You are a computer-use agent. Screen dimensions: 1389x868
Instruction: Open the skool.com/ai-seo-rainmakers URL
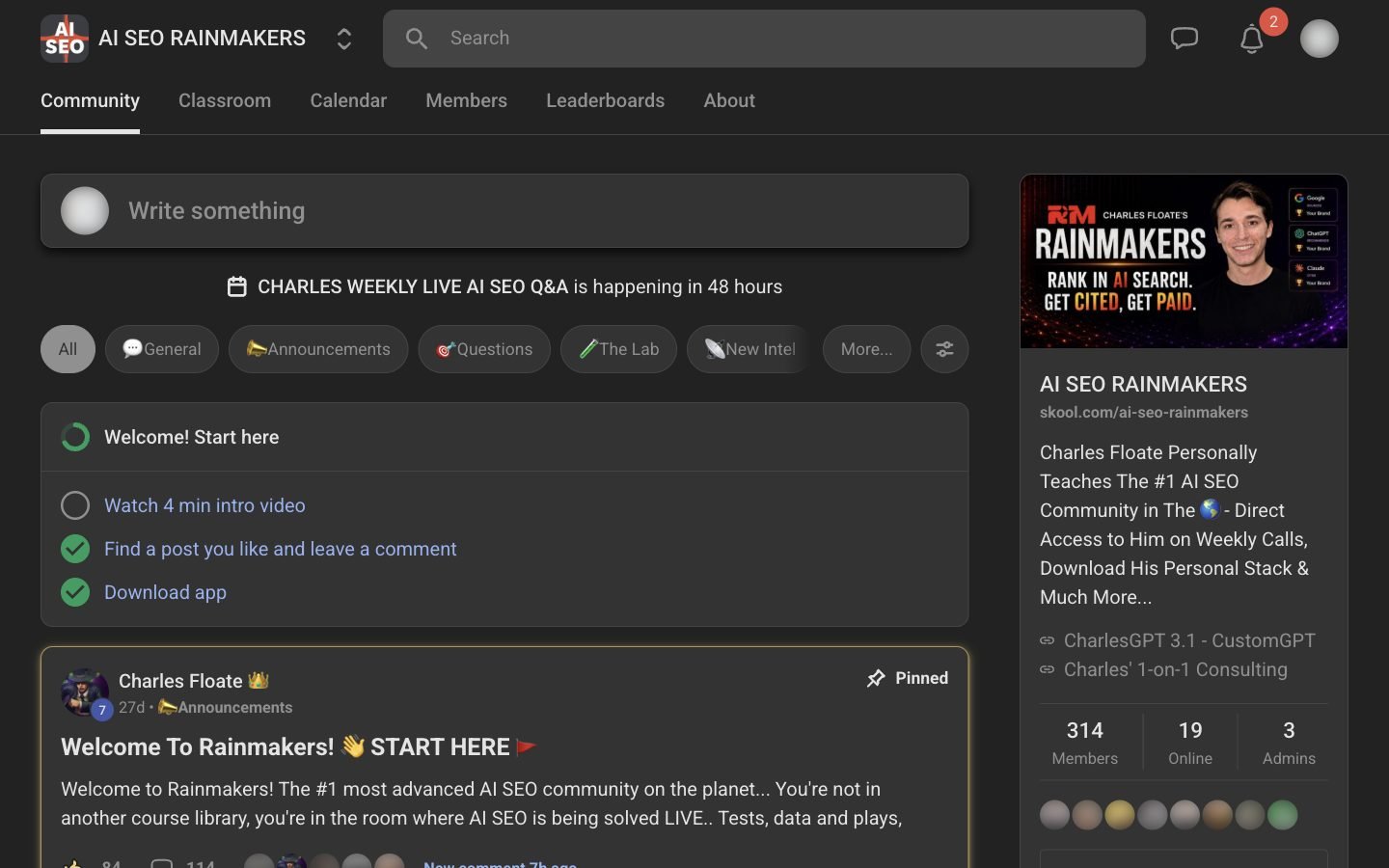1144,412
